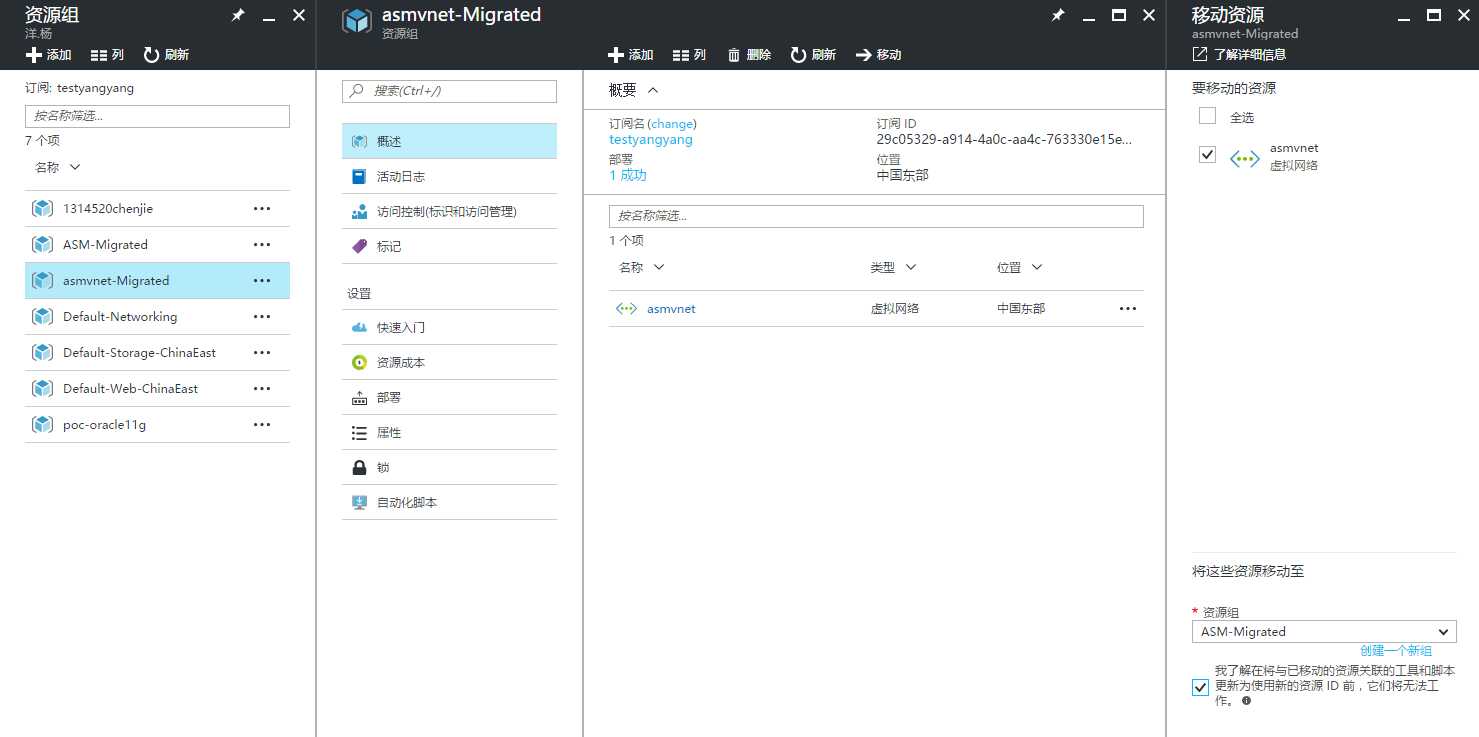
Task: Click 添加 in the asmvnet-Migrated blade toolbar
Action: 630,55
